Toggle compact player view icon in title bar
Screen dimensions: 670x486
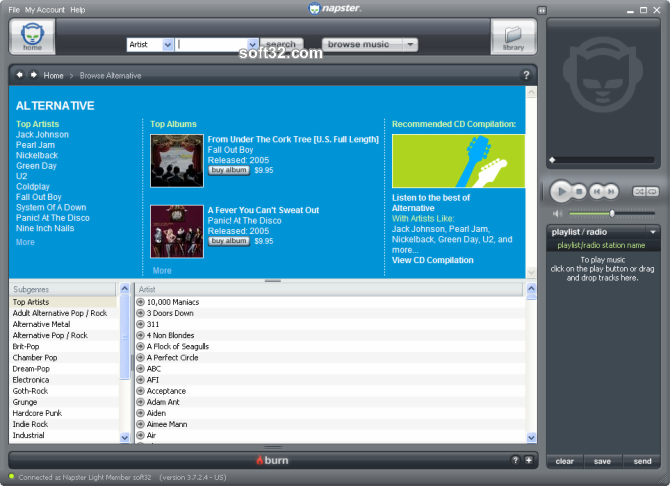click(x=541, y=10)
